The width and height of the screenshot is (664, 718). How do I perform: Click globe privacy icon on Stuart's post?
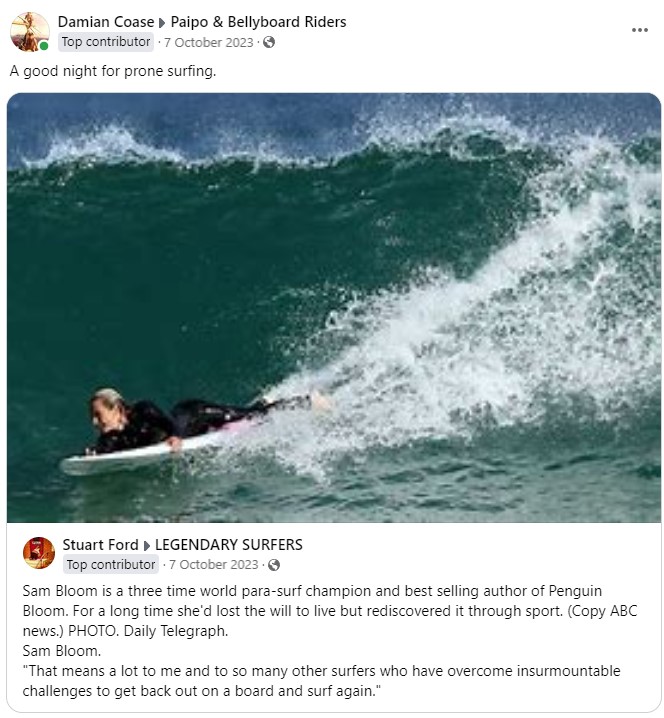pyautogui.click(x=274, y=565)
